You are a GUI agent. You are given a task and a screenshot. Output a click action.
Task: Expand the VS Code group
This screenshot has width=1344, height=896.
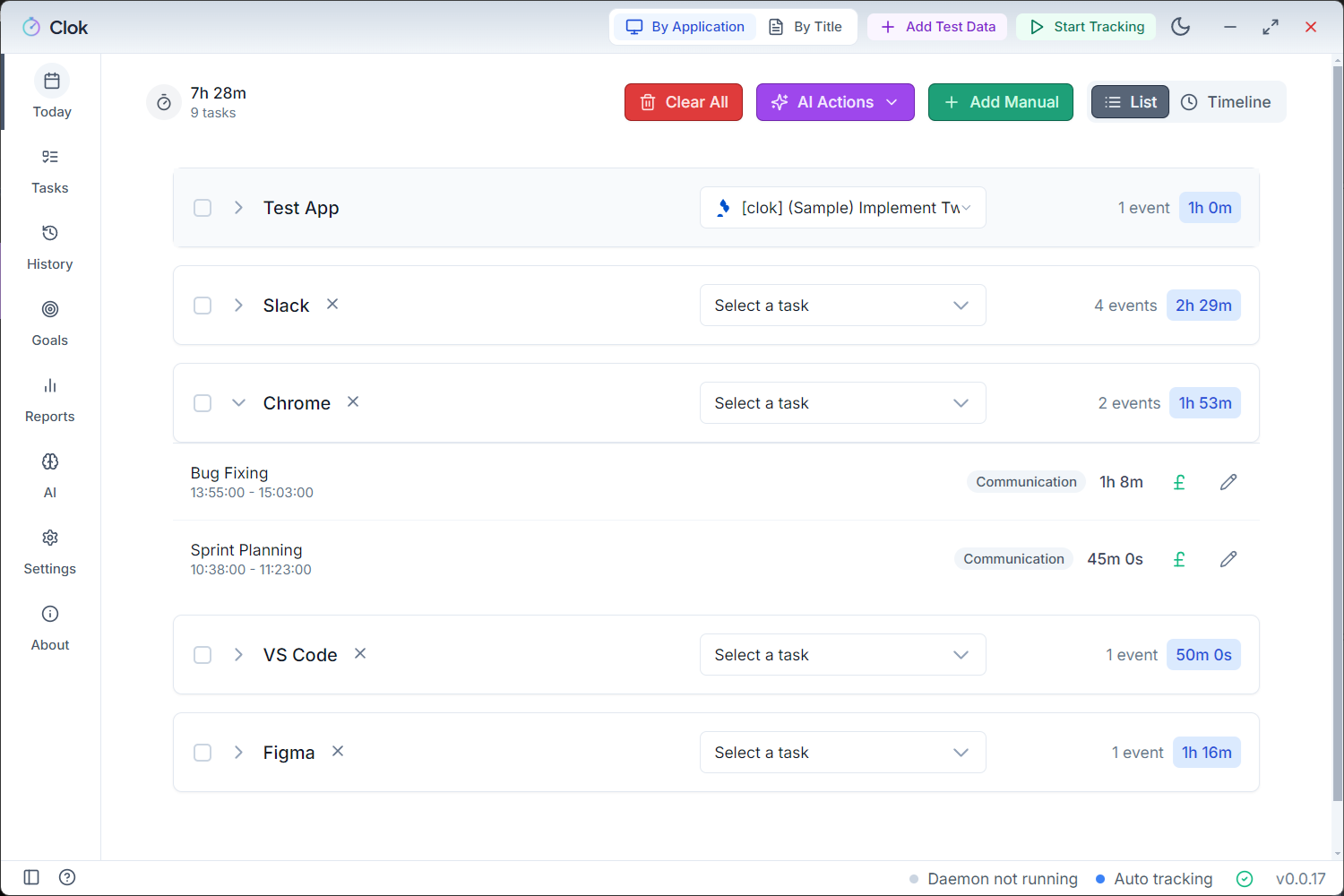238,655
